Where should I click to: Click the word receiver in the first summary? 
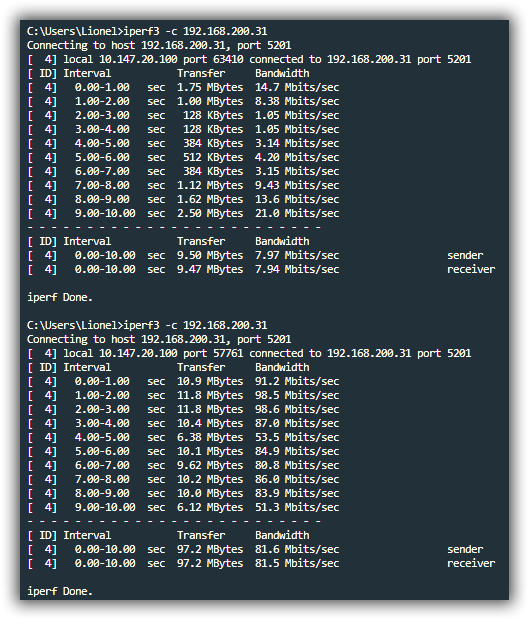point(471,269)
